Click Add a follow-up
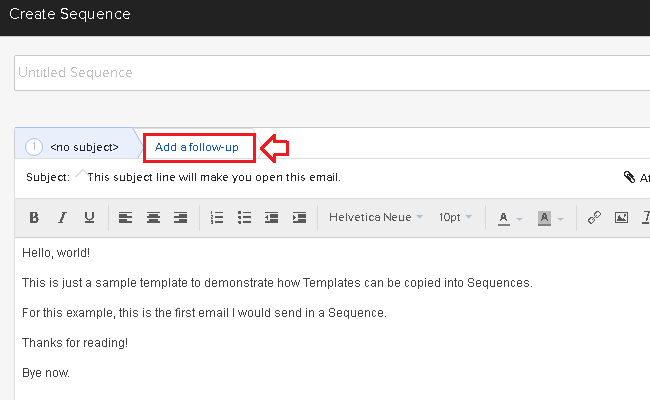The image size is (650, 400). point(197,148)
